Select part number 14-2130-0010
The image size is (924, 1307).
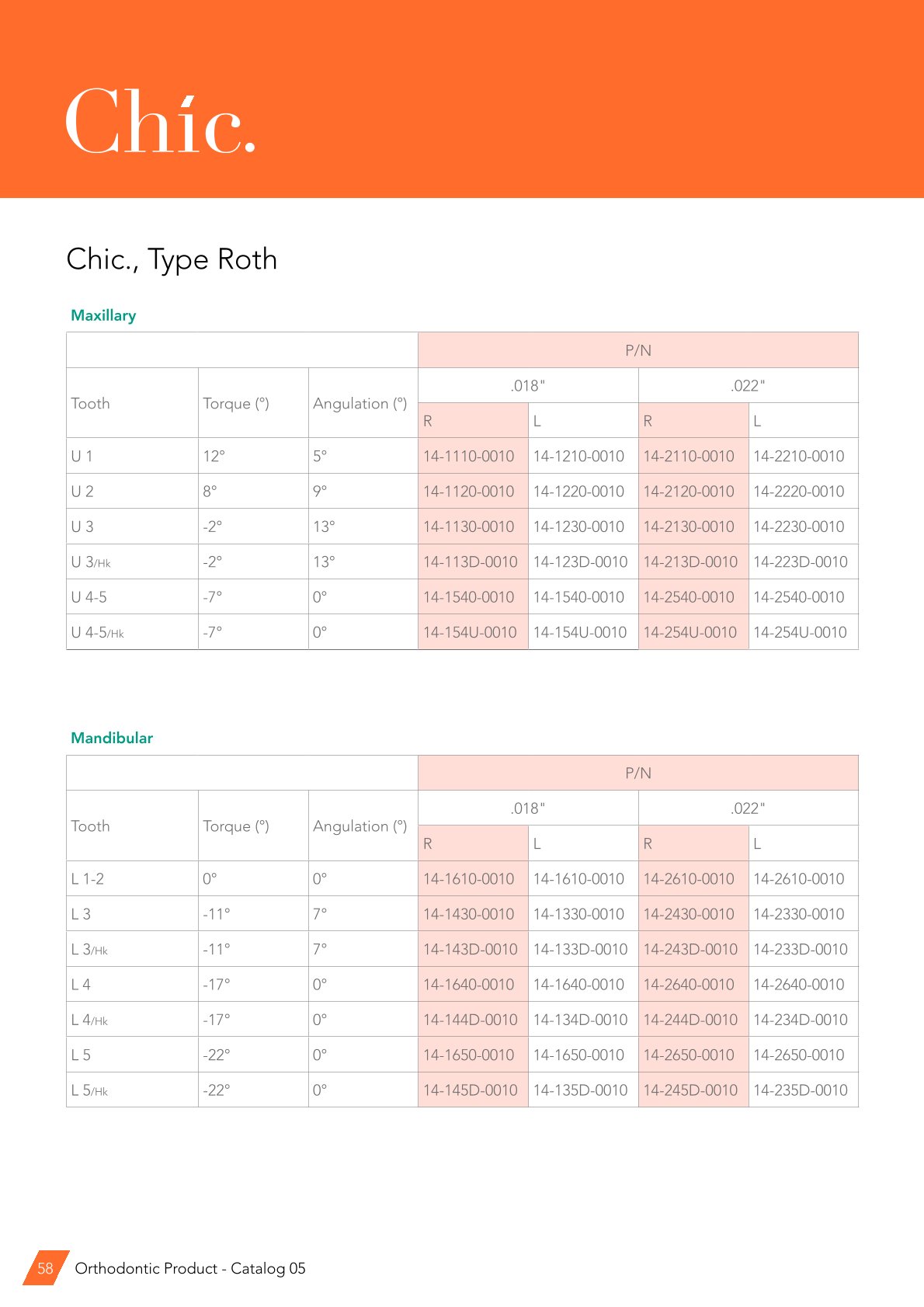coord(689,527)
